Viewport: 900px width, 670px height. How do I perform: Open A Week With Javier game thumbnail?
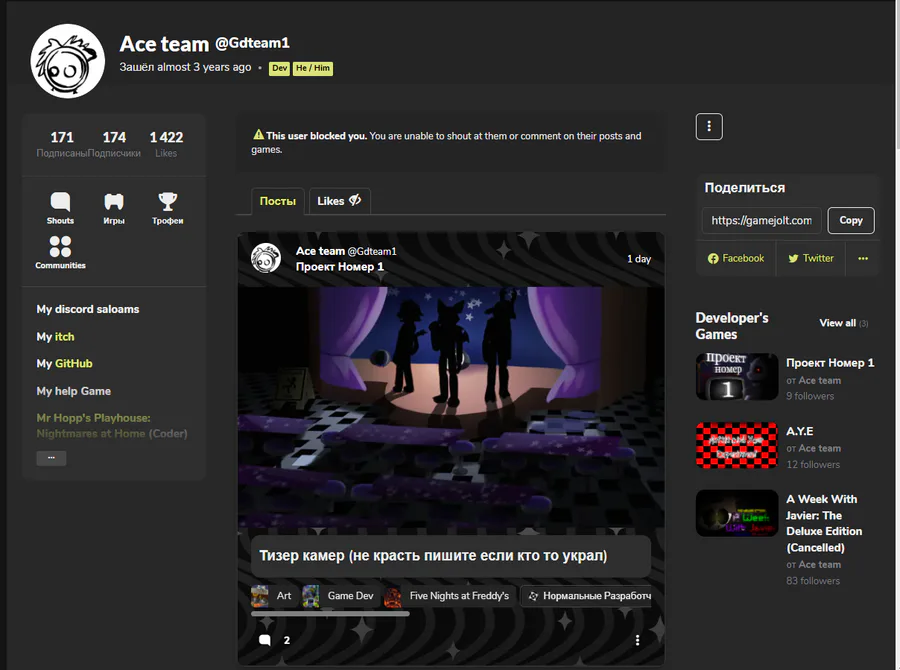(737, 513)
